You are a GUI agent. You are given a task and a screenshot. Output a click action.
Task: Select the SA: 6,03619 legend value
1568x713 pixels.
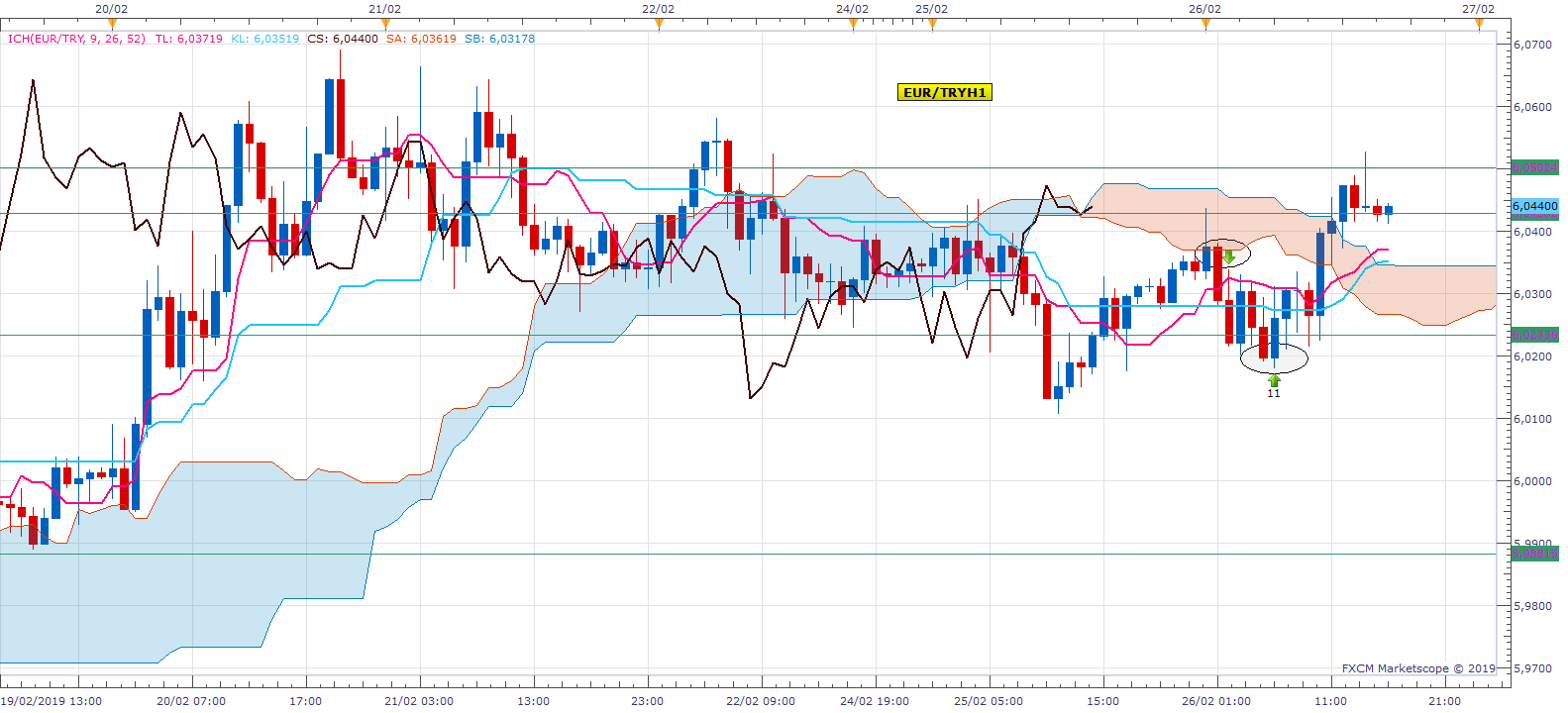tap(421, 39)
